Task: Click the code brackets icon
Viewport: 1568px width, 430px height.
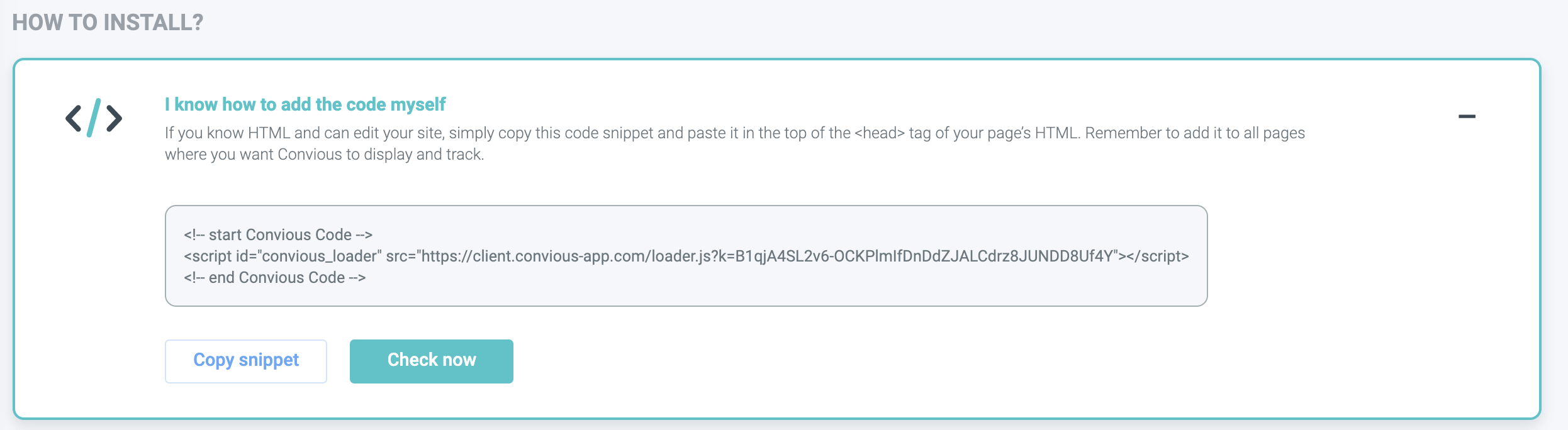Action: 94,118
